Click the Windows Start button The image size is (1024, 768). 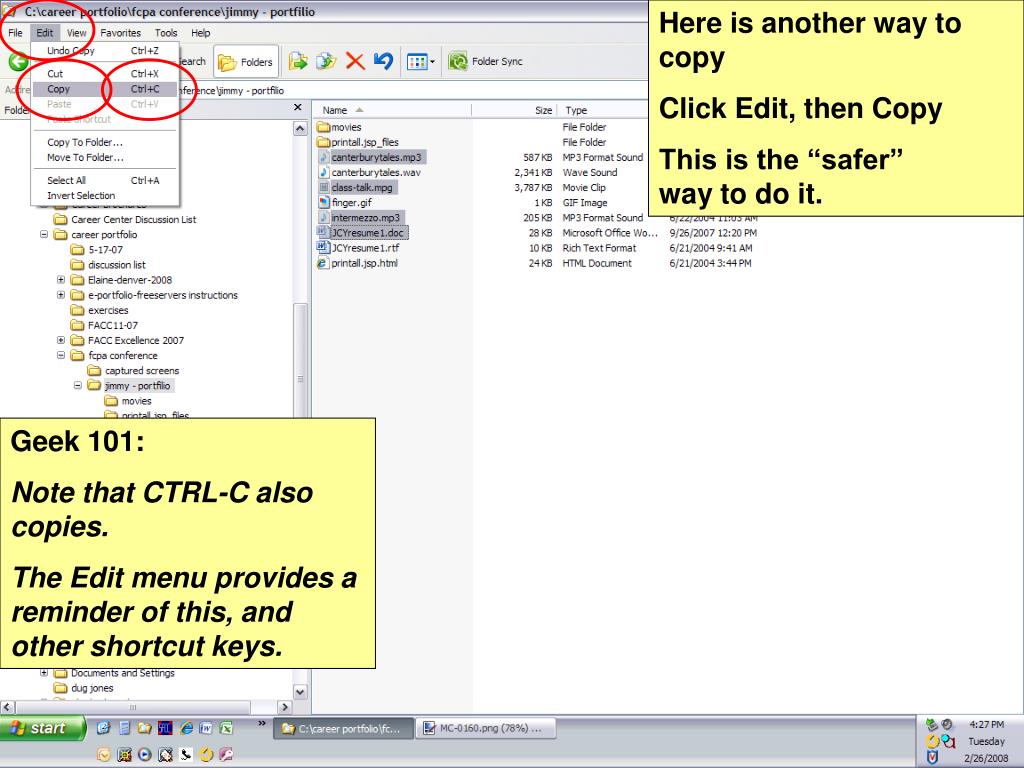pyautogui.click(x=43, y=728)
